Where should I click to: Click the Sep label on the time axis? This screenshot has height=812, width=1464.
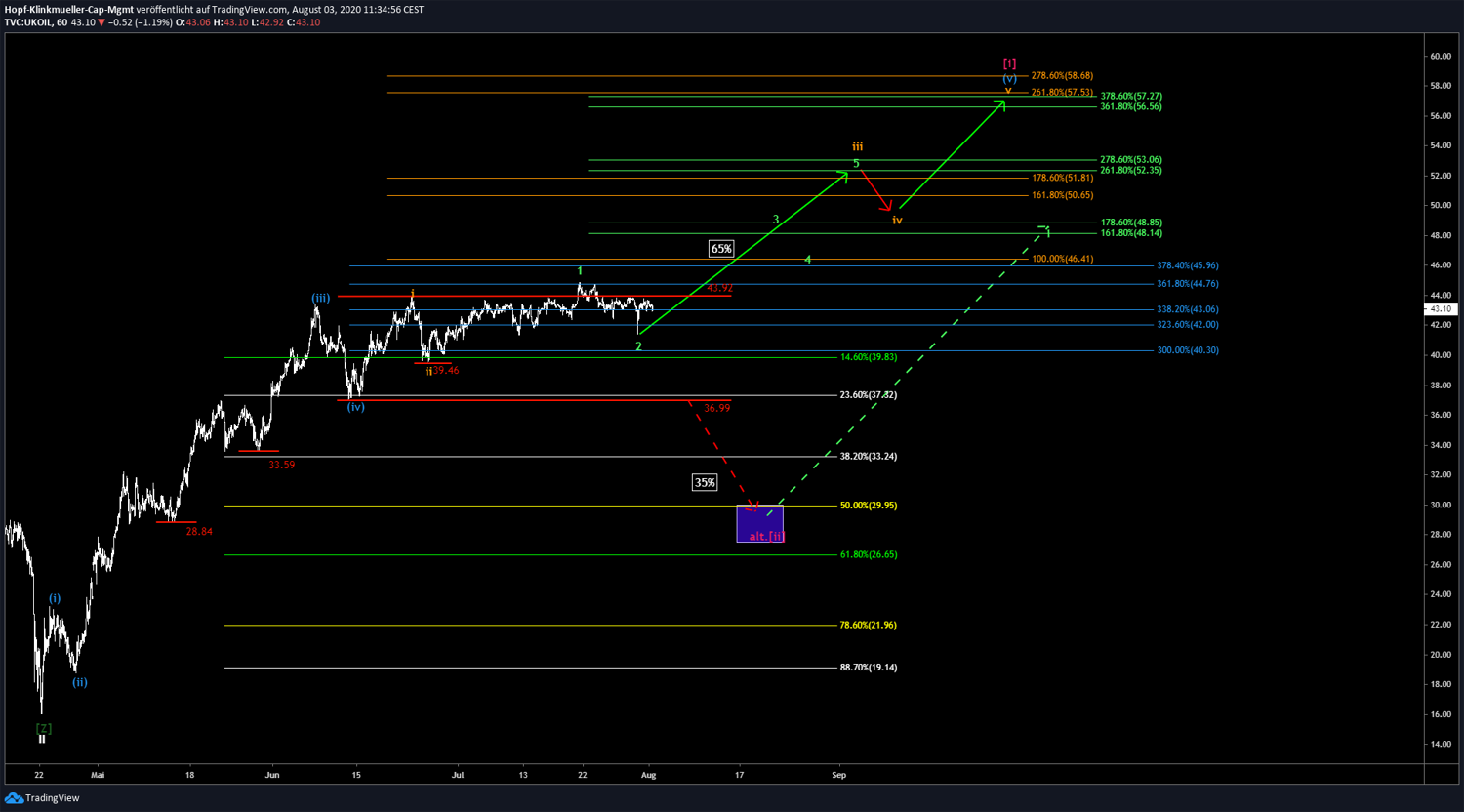(x=838, y=775)
